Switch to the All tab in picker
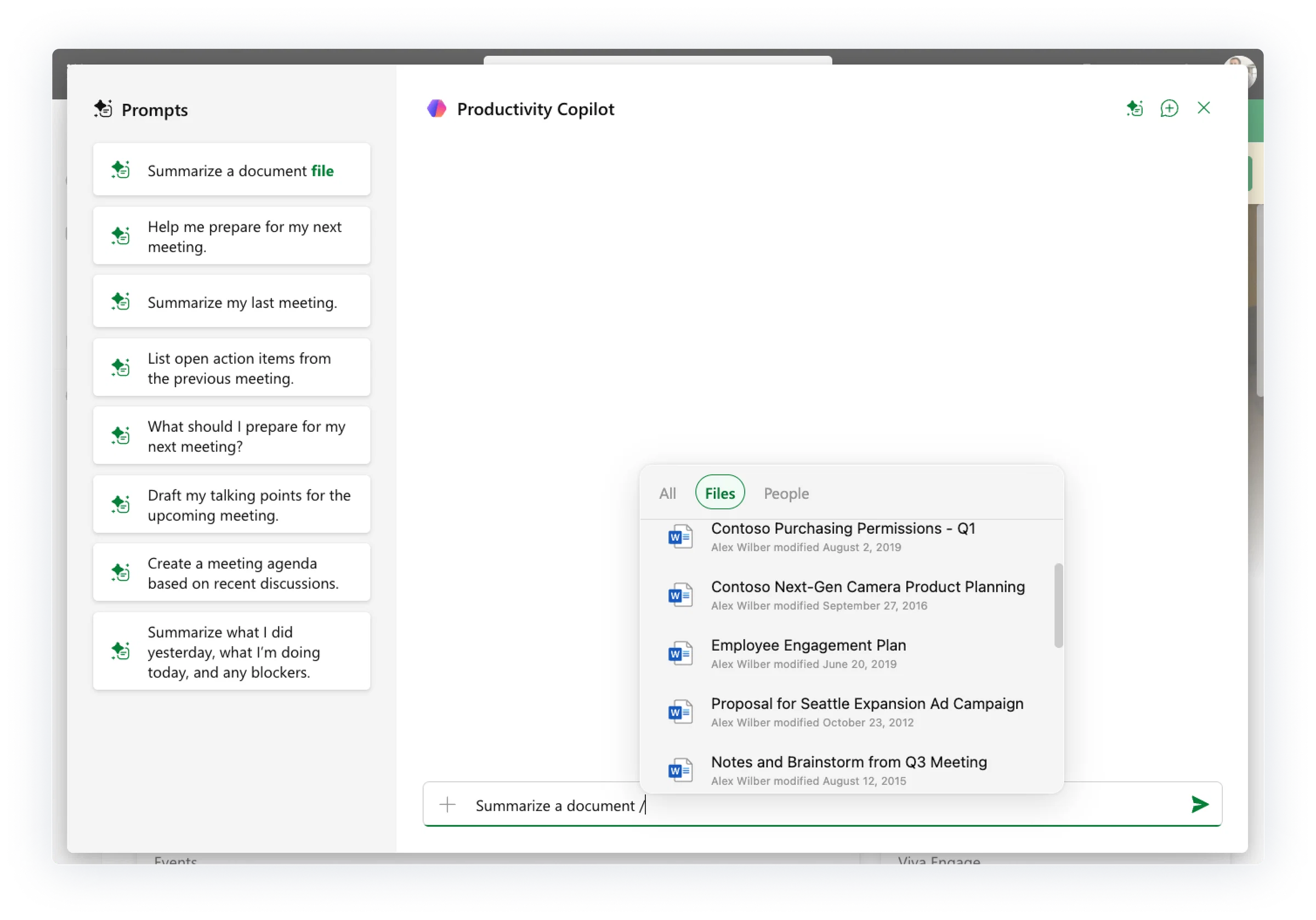 (667, 493)
